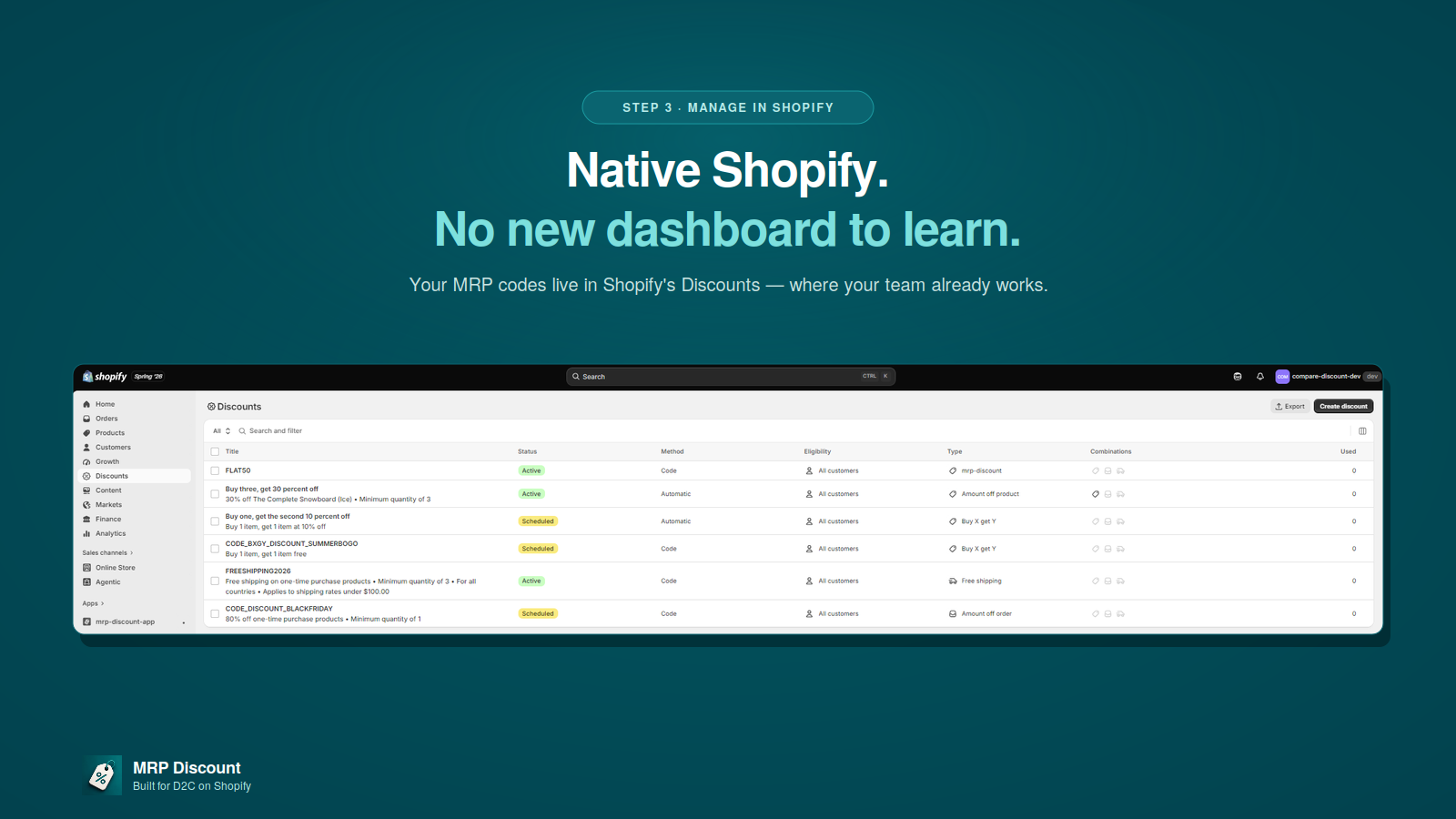Click the Status column header

(x=528, y=451)
